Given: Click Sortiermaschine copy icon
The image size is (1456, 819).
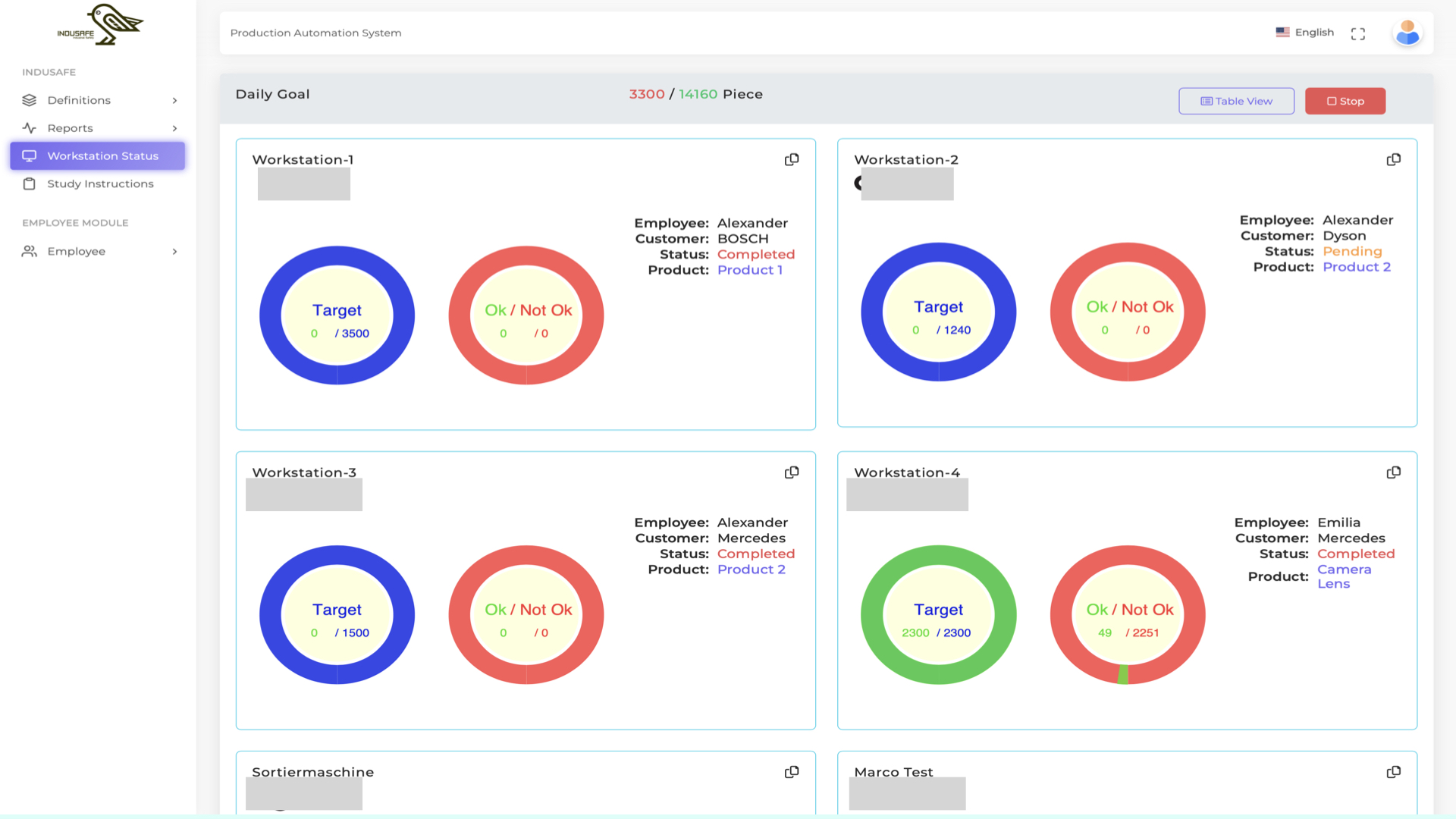Looking at the screenshot, I should click(791, 772).
